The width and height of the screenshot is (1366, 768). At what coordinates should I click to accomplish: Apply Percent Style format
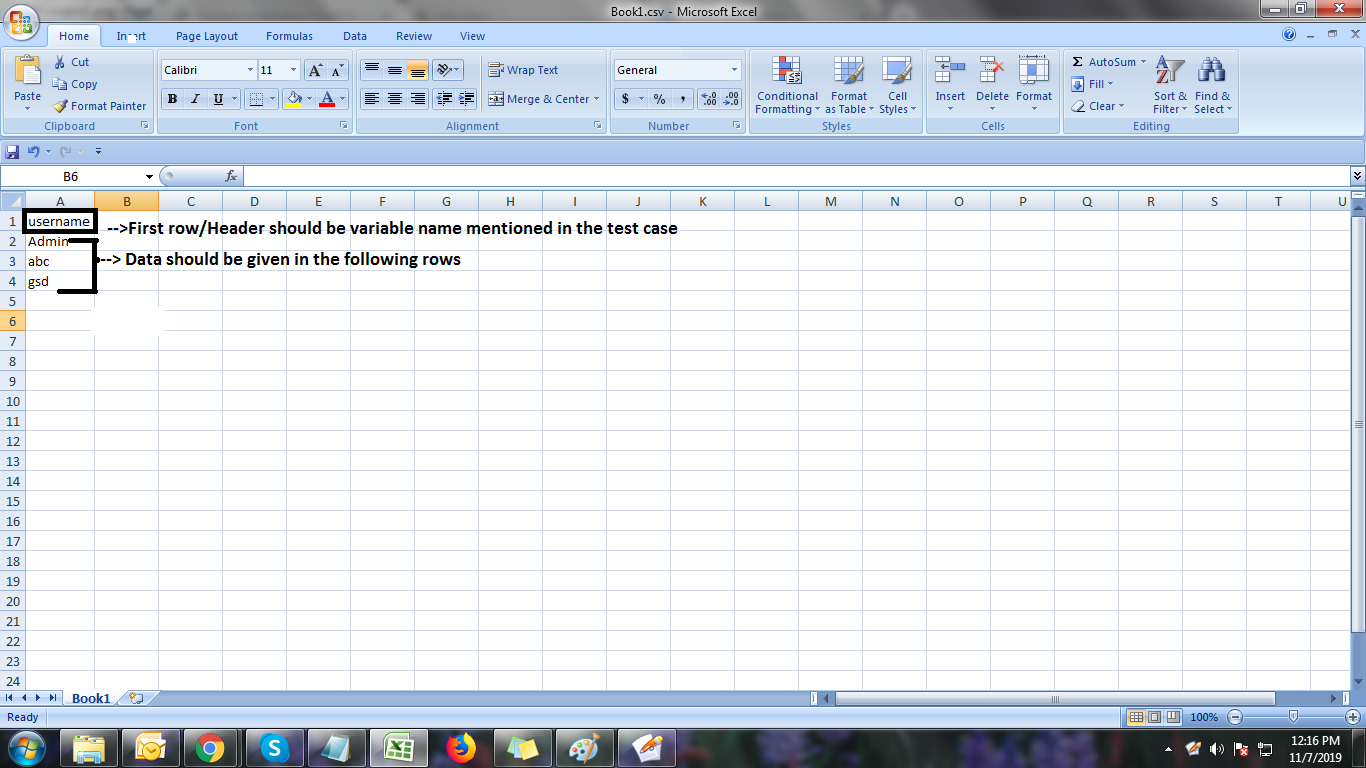coord(659,99)
